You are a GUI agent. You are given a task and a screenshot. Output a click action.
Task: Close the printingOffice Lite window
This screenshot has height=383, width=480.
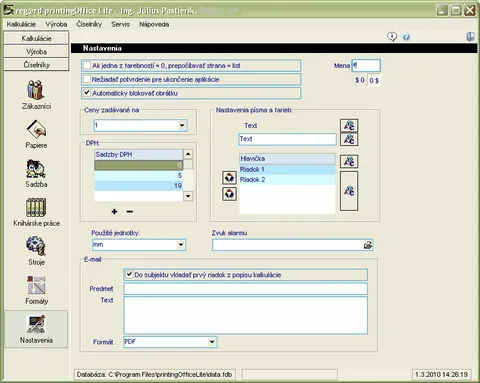tap(470, 10)
